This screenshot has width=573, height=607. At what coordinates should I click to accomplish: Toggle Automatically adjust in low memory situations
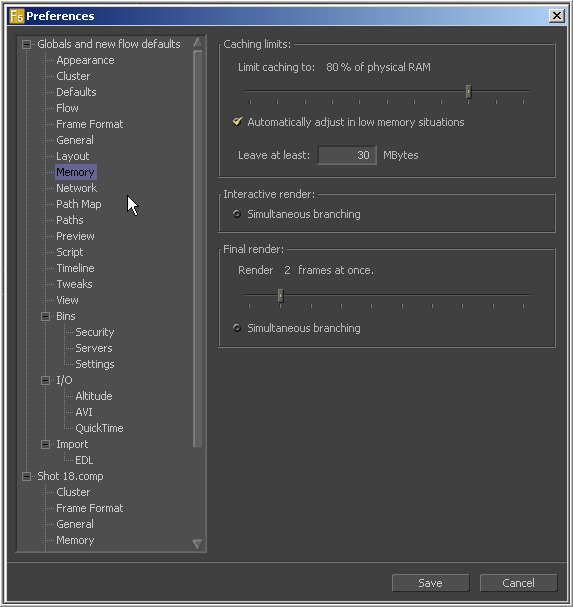237,122
